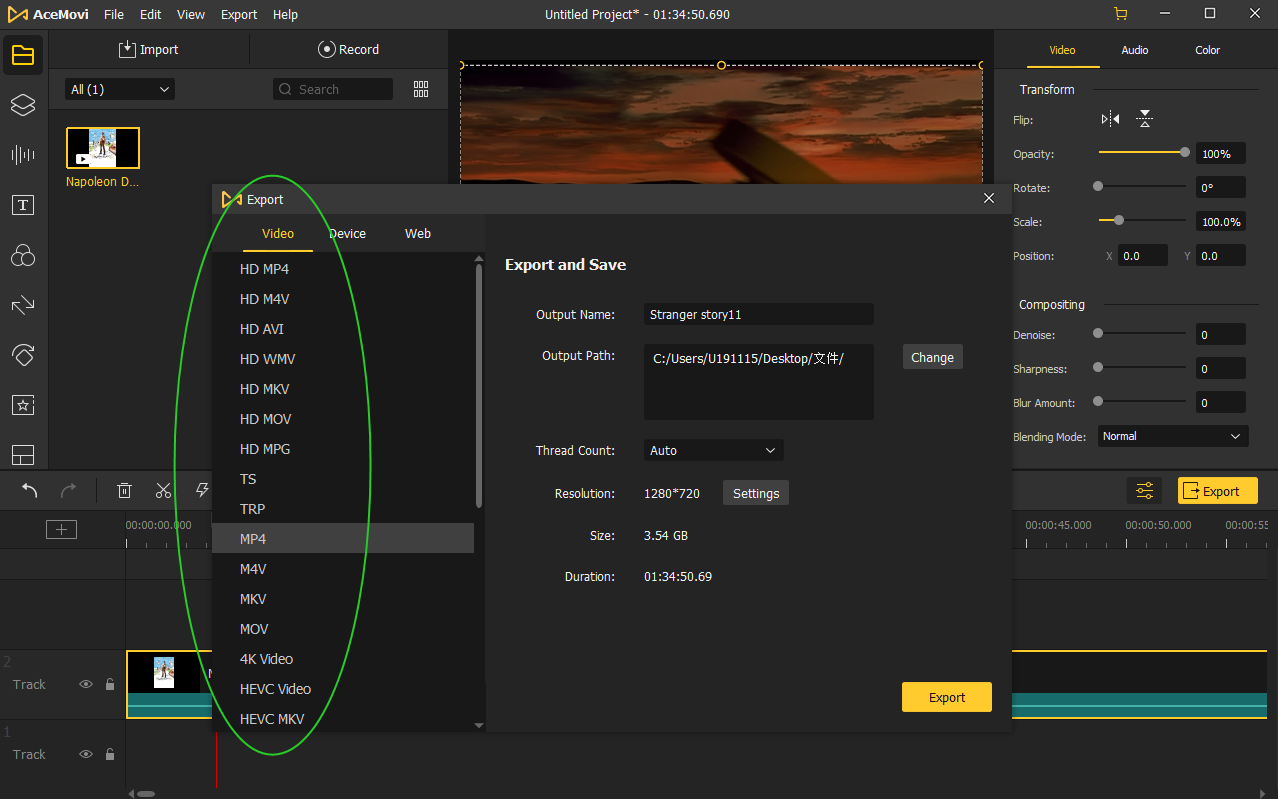The width and height of the screenshot is (1278, 799).
Task: Open the Media folder sidebar icon
Action: pos(23,55)
